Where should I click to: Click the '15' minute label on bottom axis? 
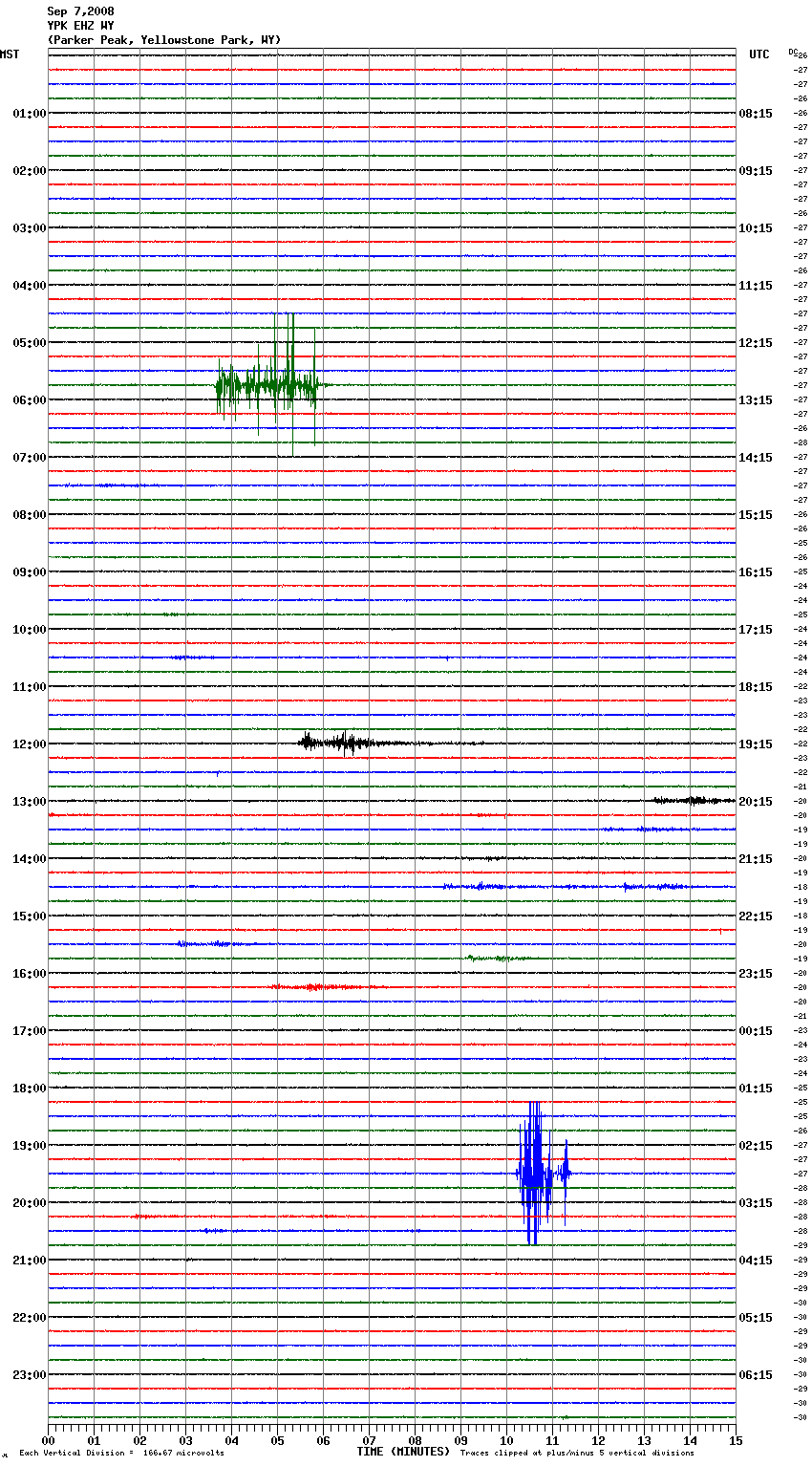(x=736, y=1440)
